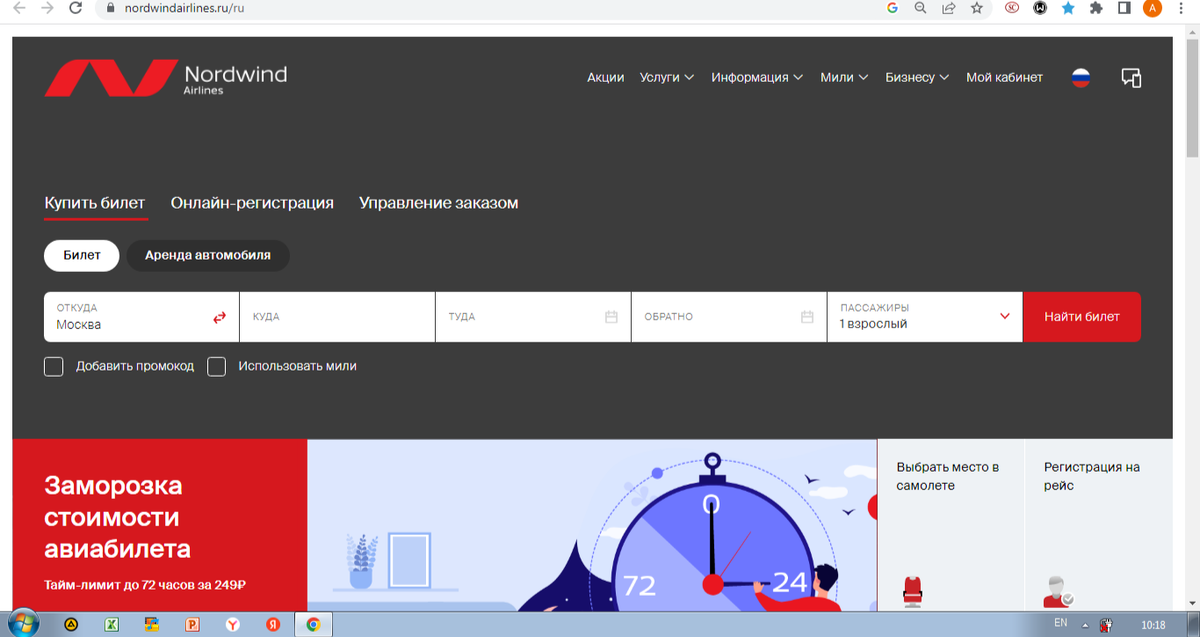Open calendar icon in Туда field

coord(612,317)
